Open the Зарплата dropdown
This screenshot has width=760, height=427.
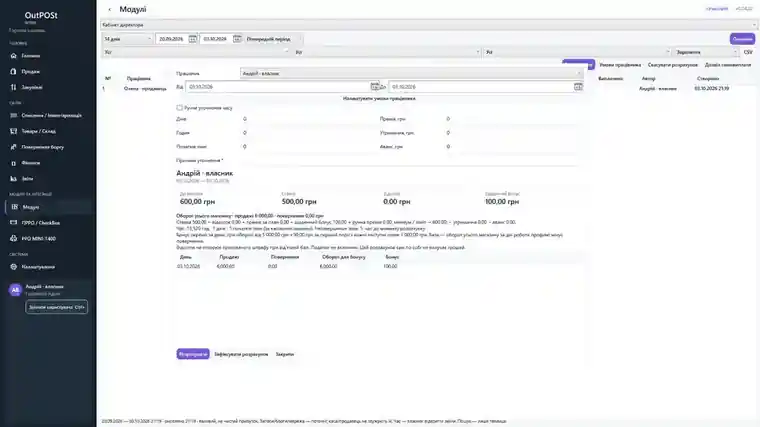coord(706,52)
